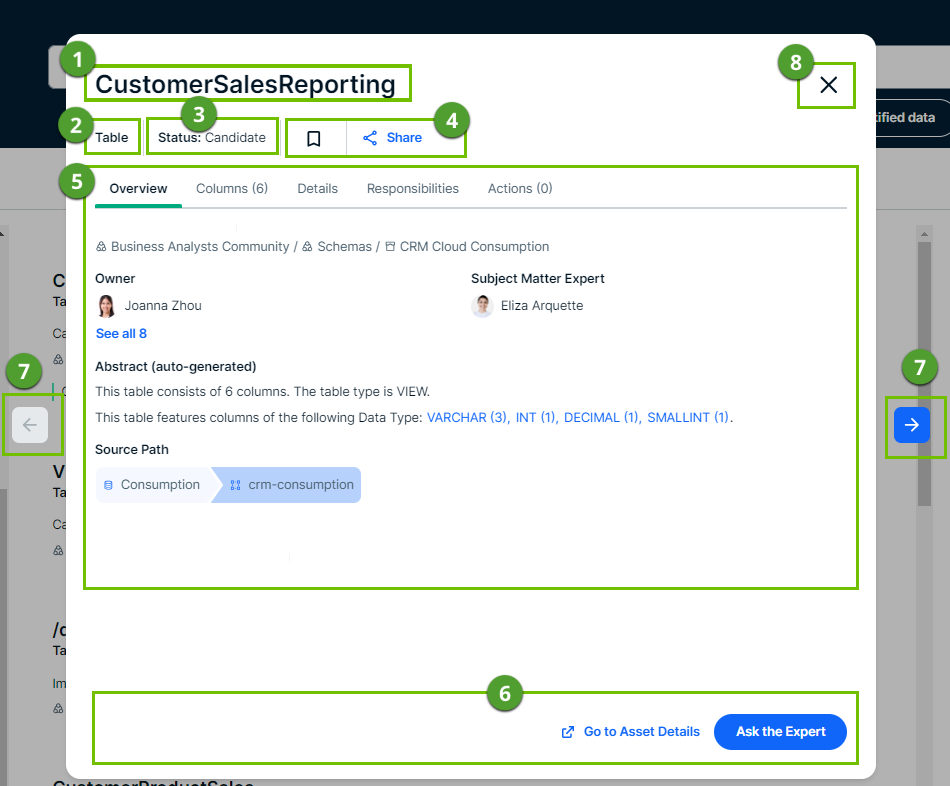
Task: Click the SMALLINT (1) data type link
Action: pyautogui.click(x=688, y=417)
